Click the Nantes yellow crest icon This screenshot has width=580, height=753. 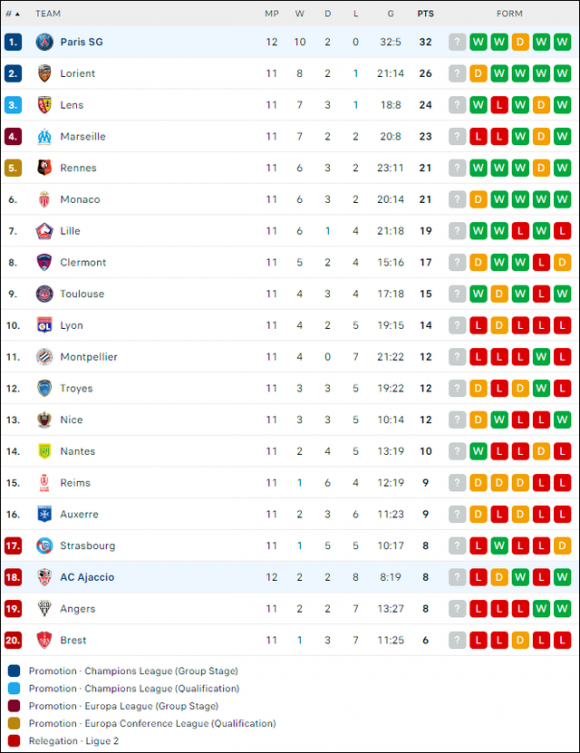click(x=44, y=451)
